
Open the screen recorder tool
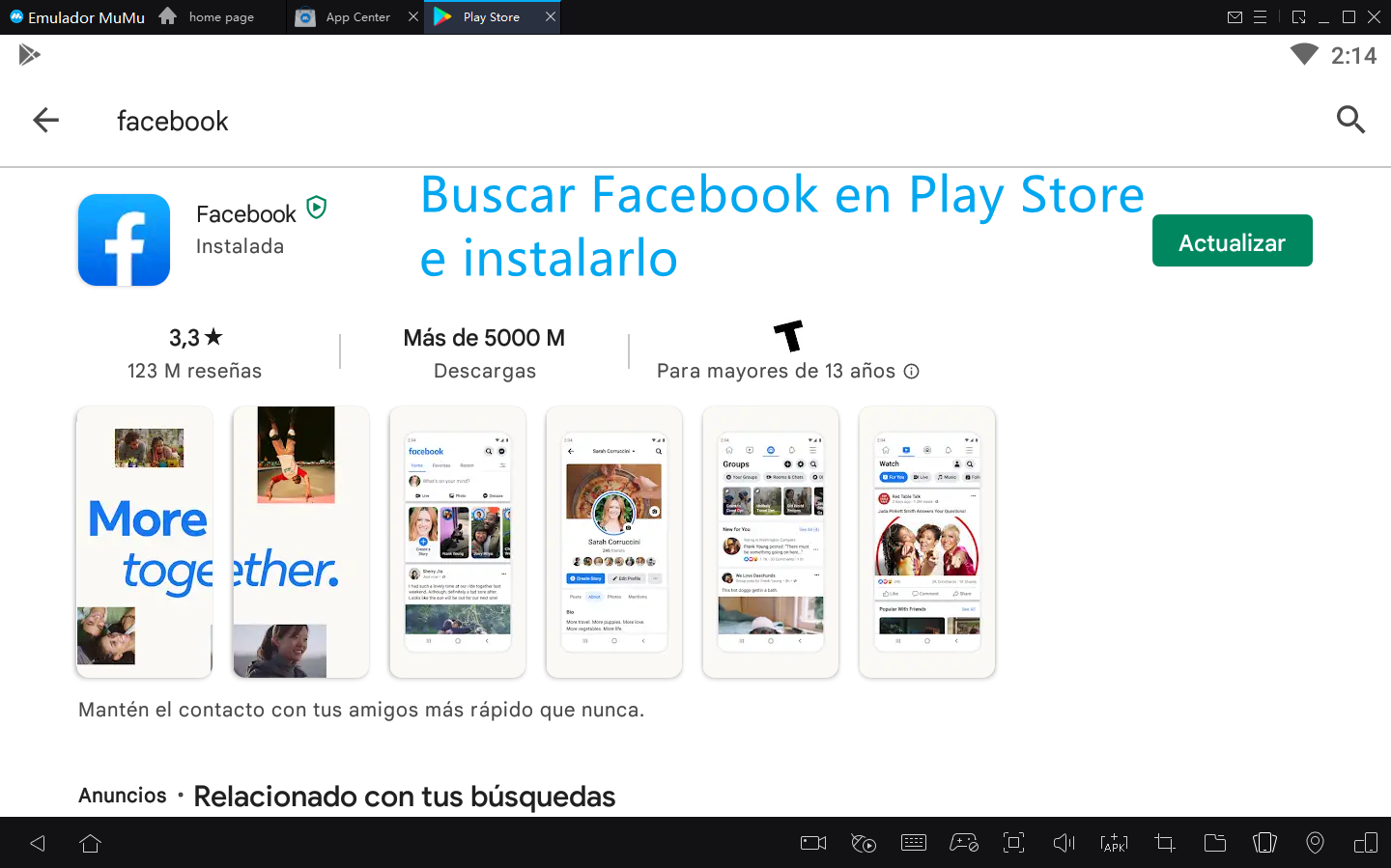813,843
